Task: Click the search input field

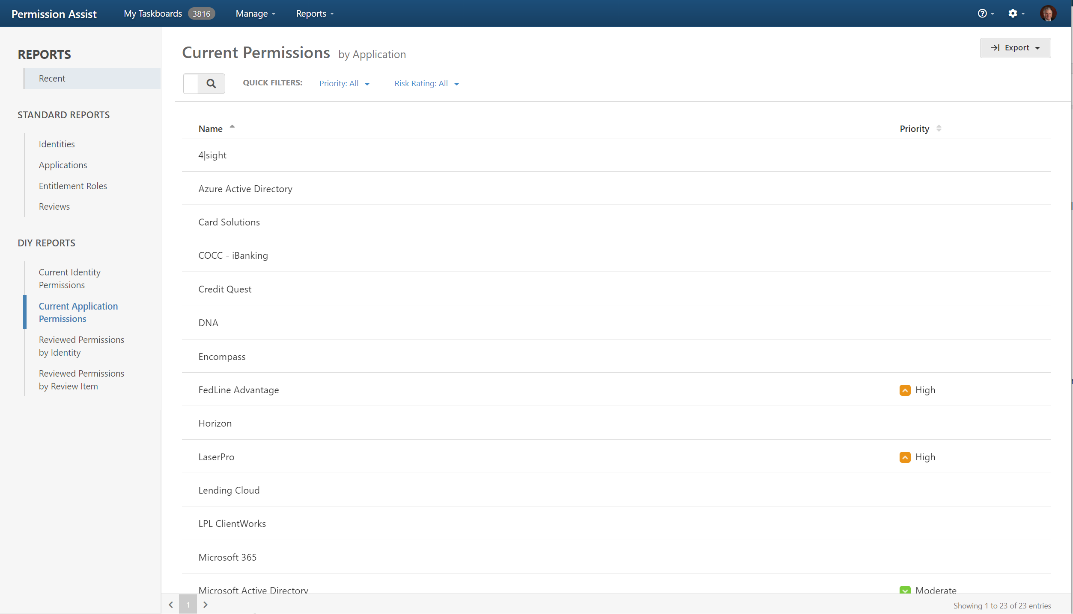Action: [x=192, y=84]
